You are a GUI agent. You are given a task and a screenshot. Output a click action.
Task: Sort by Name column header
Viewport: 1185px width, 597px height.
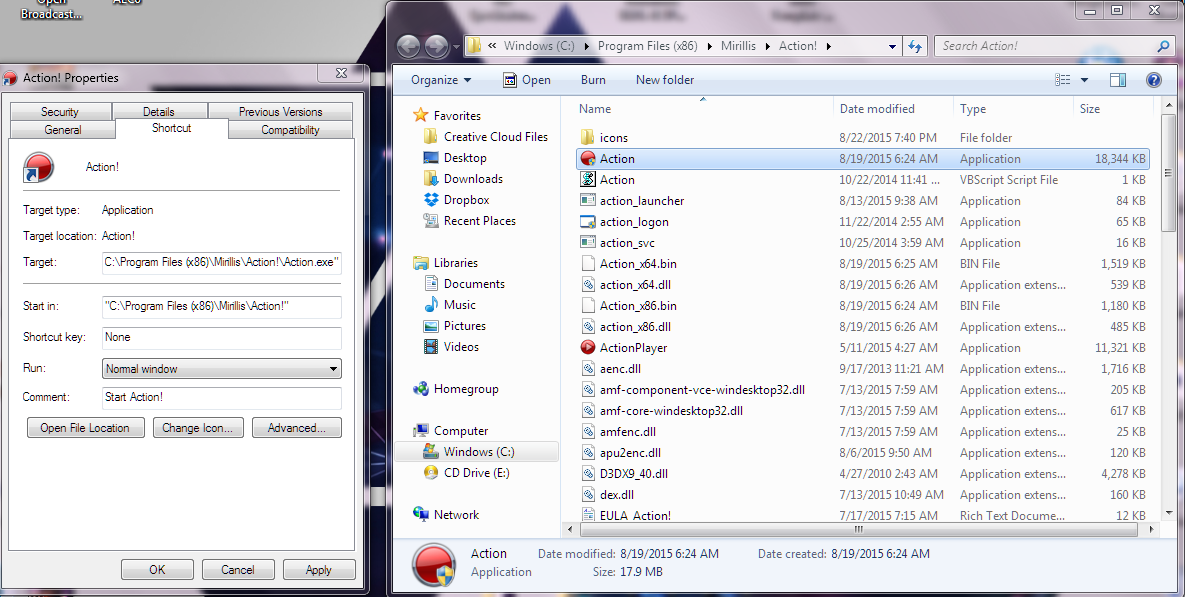tap(595, 109)
